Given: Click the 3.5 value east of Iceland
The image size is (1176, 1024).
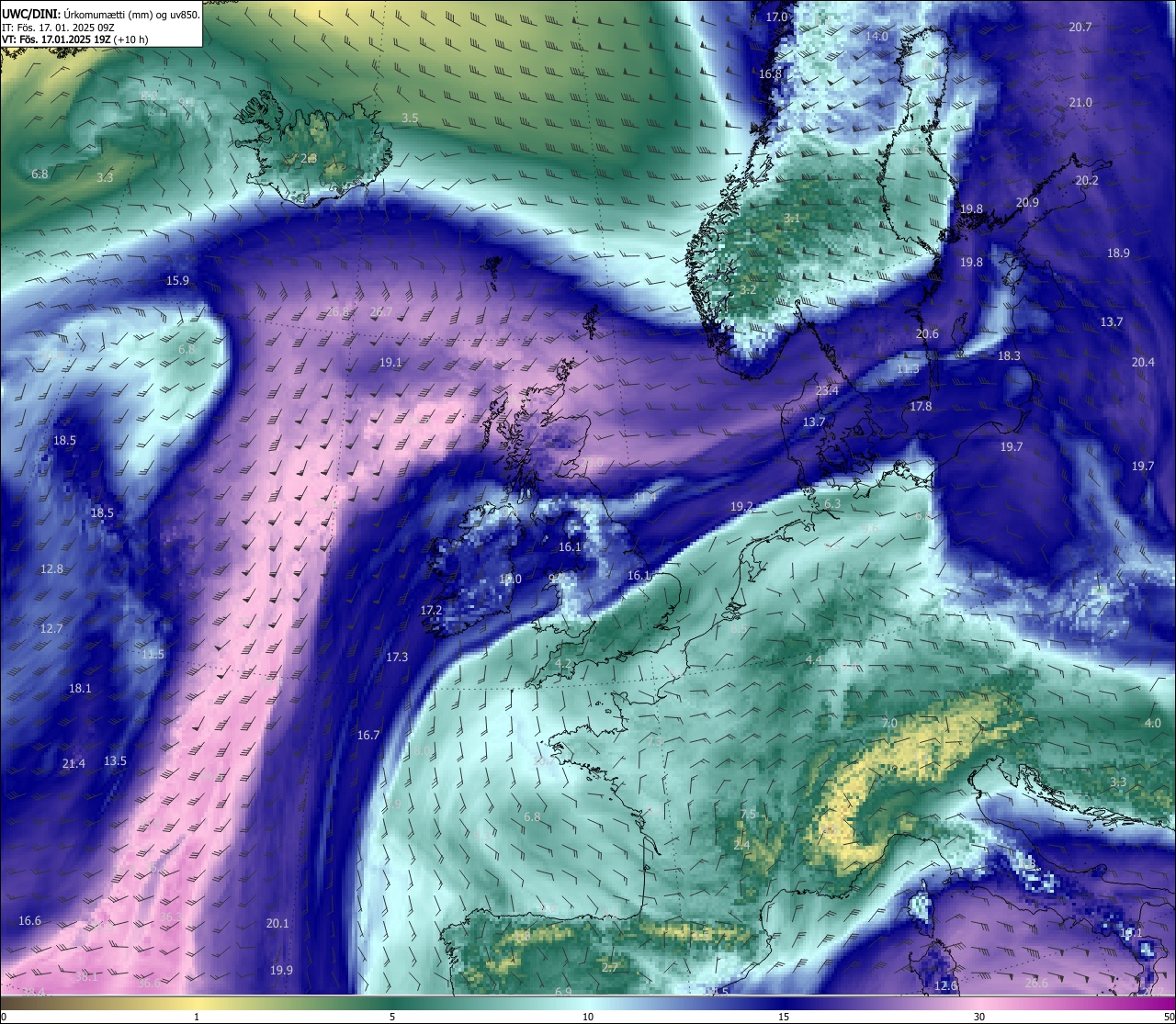Looking at the screenshot, I should click(x=410, y=118).
